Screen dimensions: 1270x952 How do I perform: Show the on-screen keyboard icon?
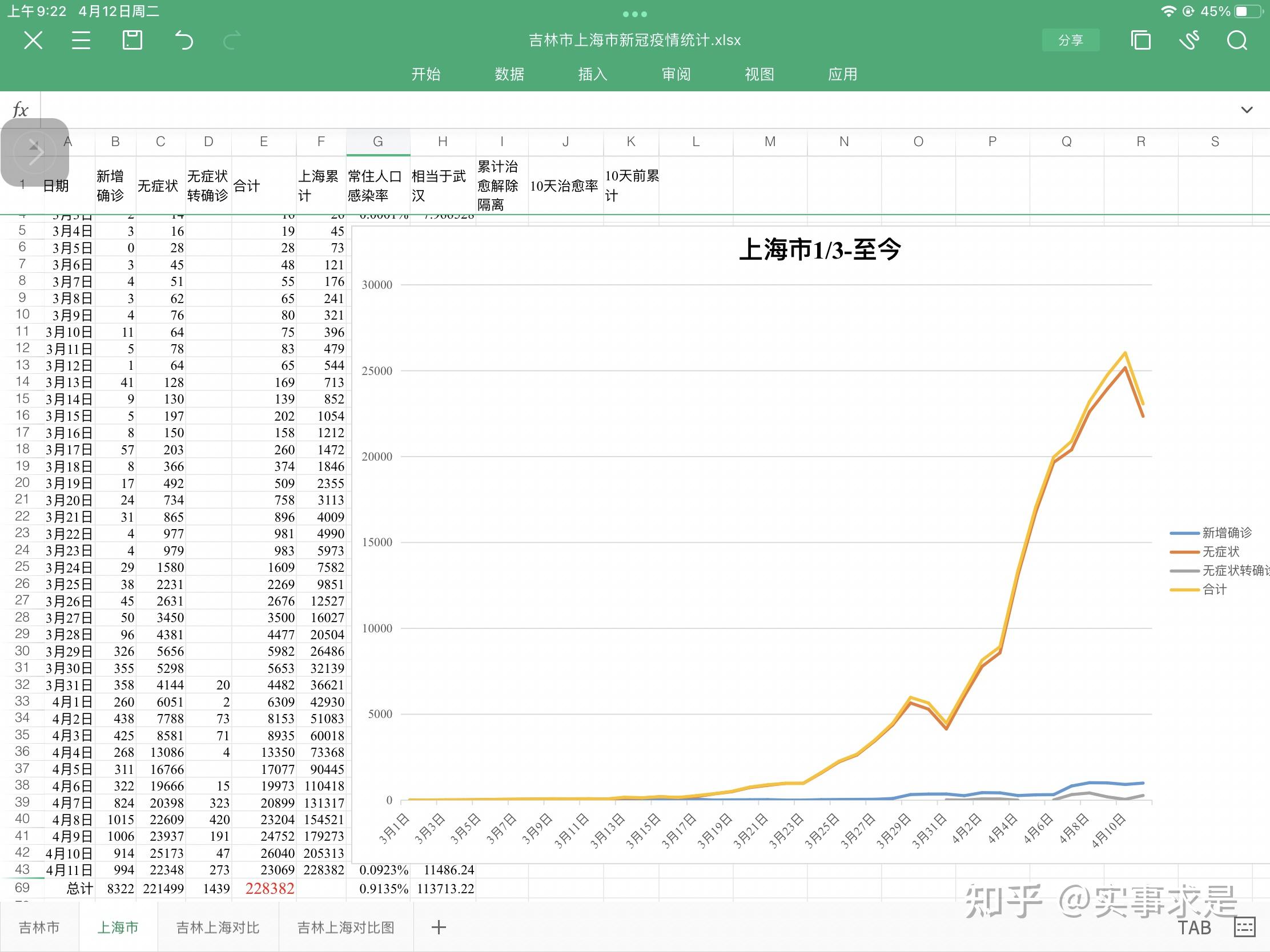click(1244, 927)
